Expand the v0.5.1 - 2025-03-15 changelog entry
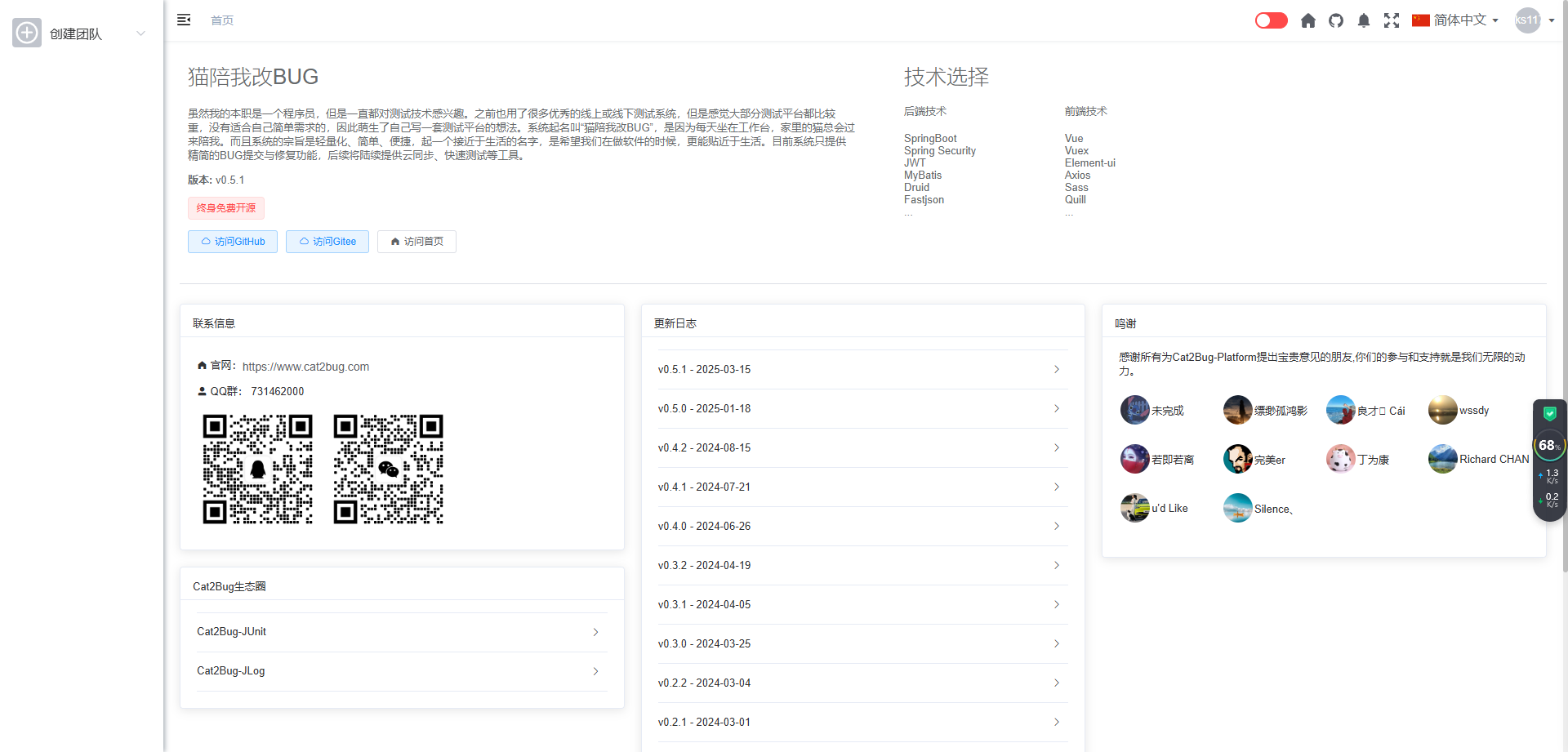Image resolution: width=1568 pixels, height=752 pixels. pyautogui.click(x=862, y=370)
